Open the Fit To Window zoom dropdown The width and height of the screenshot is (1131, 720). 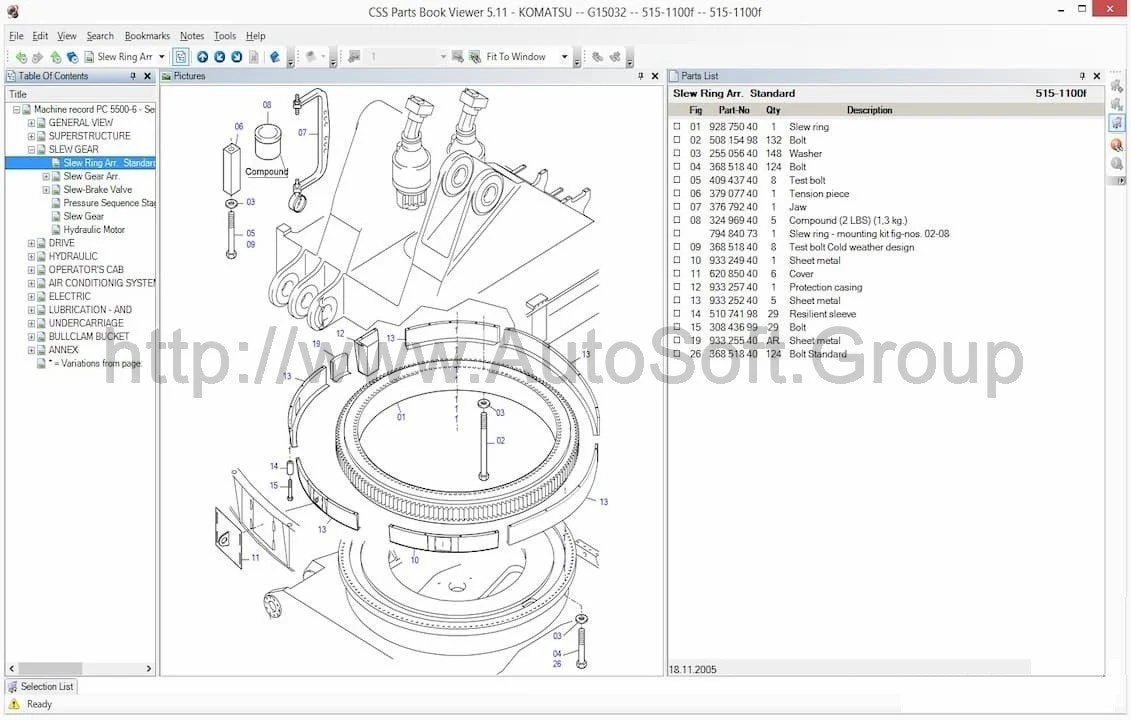[565, 57]
